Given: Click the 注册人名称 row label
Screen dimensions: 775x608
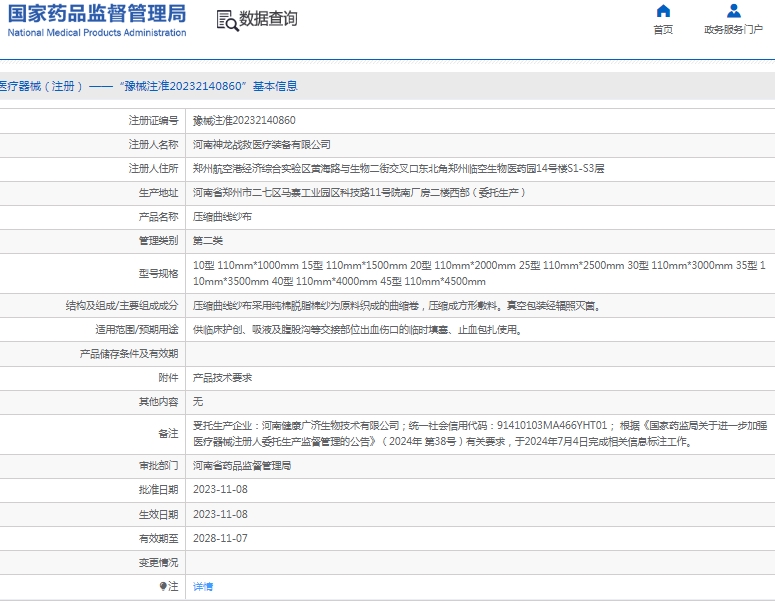Looking at the screenshot, I should [153, 144].
